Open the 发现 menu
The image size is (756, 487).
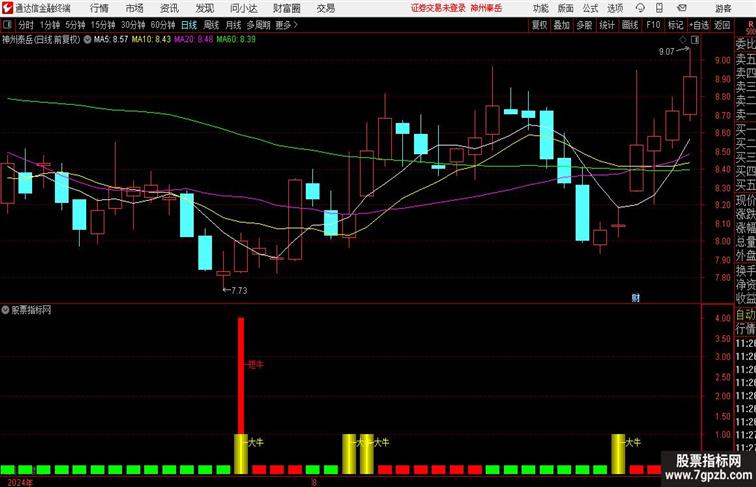tap(205, 8)
